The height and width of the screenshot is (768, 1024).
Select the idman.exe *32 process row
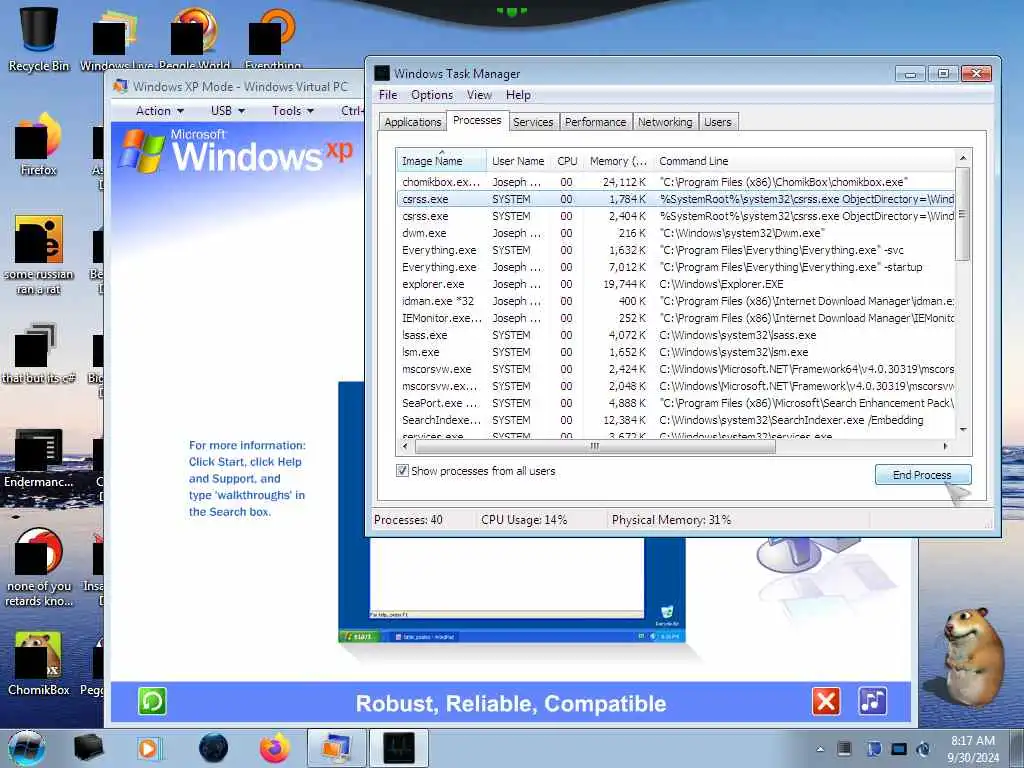pyautogui.click(x=676, y=300)
